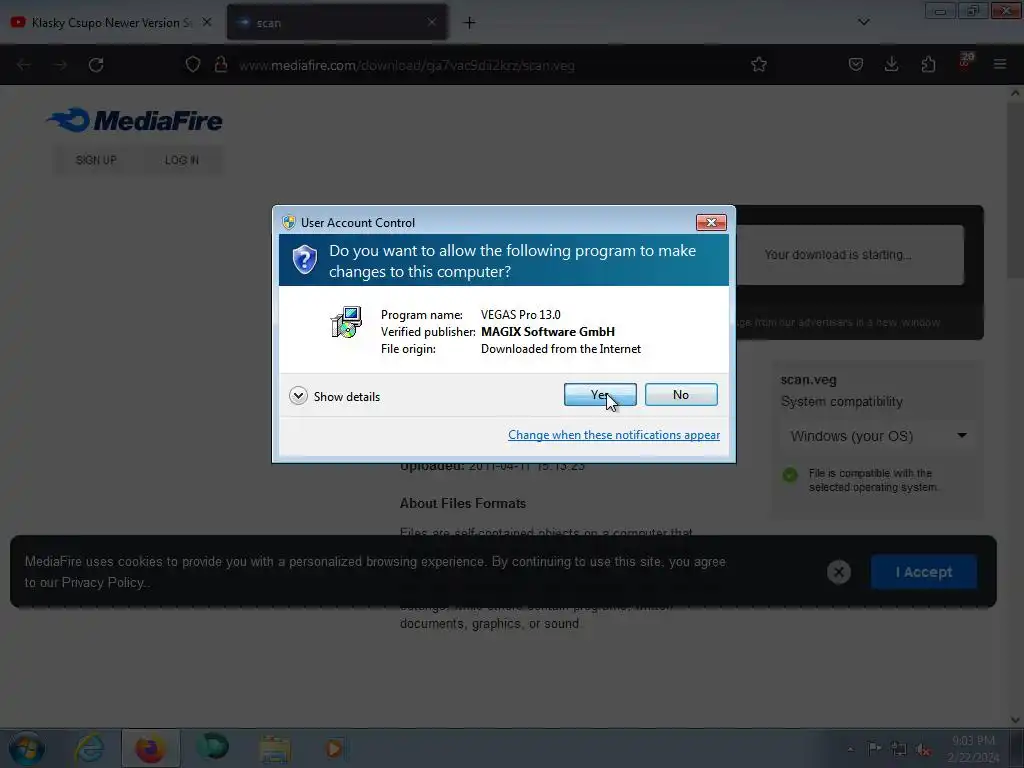This screenshot has height=768, width=1024.
Task: Expand Show details in UAC dialog
Action: click(x=334, y=396)
